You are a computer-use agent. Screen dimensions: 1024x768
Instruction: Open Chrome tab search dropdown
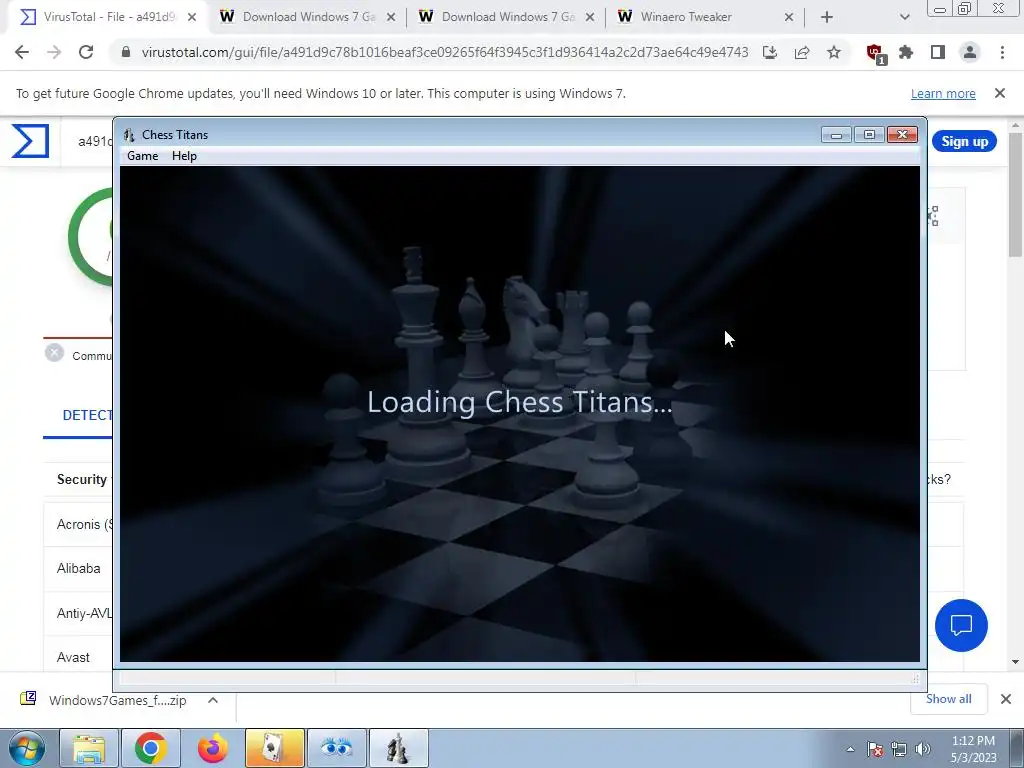click(904, 17)
